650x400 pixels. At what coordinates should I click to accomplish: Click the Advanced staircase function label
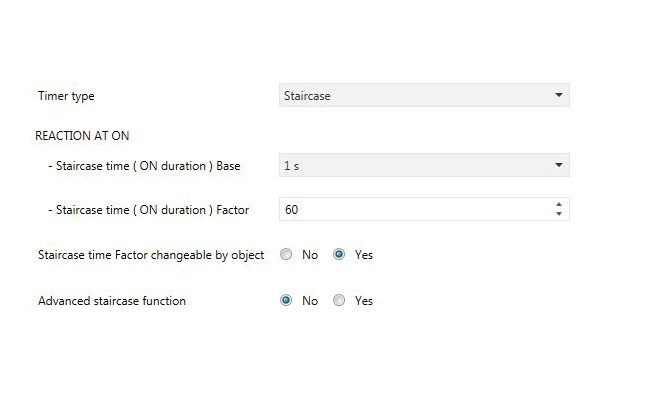click(111, 300)
